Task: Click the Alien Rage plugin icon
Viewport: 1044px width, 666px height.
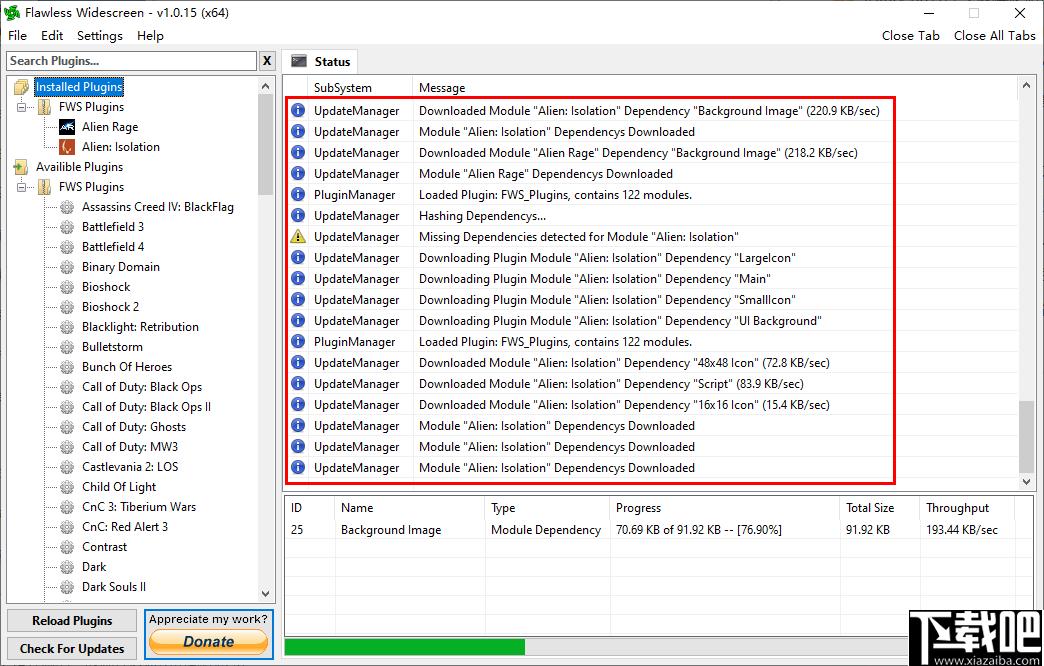Action: 67,127
